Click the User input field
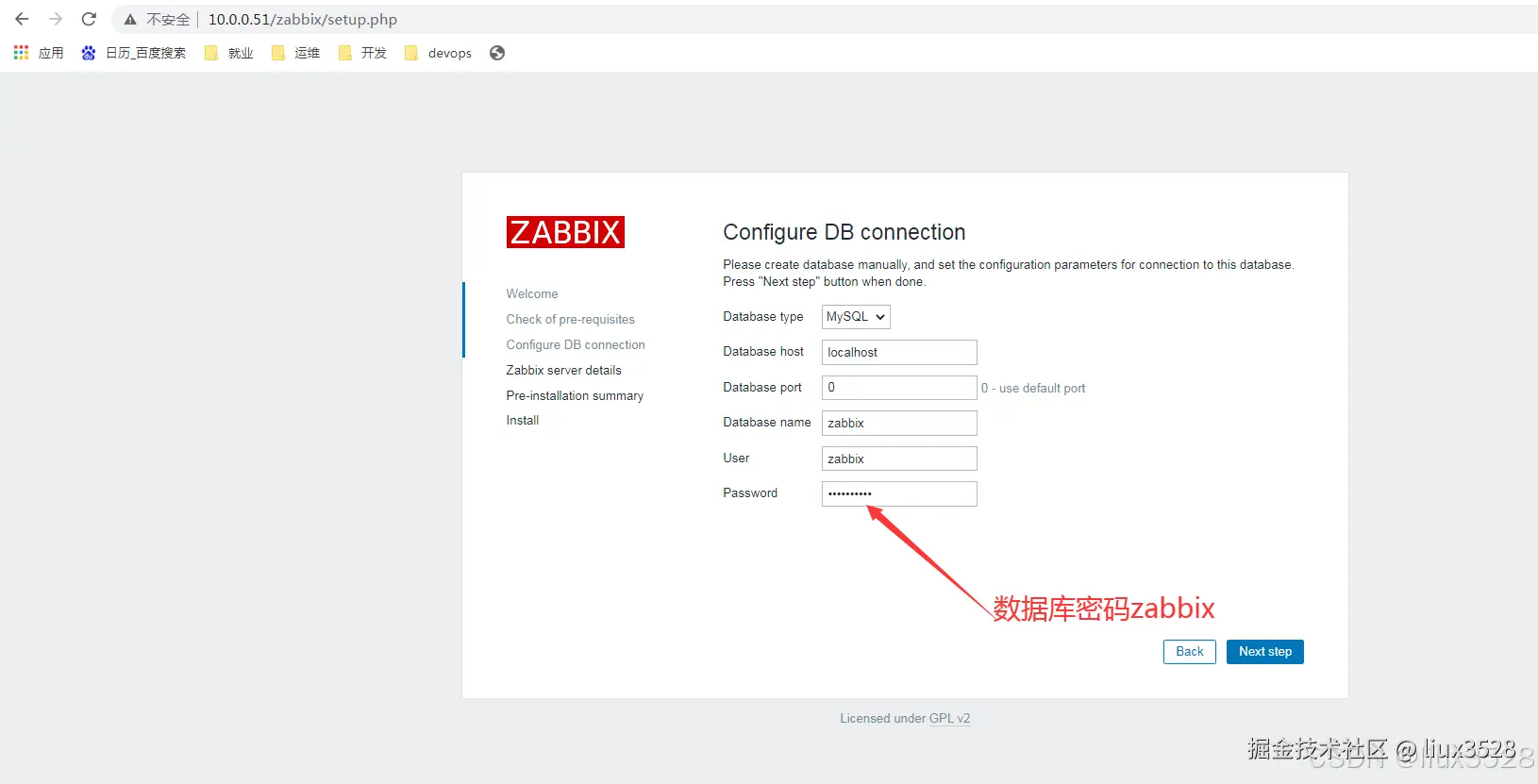This screenshot has height=784, width=1538. coord(899,459)
